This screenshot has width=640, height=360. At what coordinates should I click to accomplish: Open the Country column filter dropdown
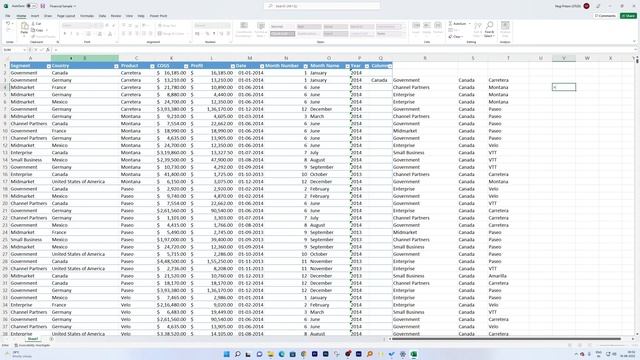click(116, 66)
